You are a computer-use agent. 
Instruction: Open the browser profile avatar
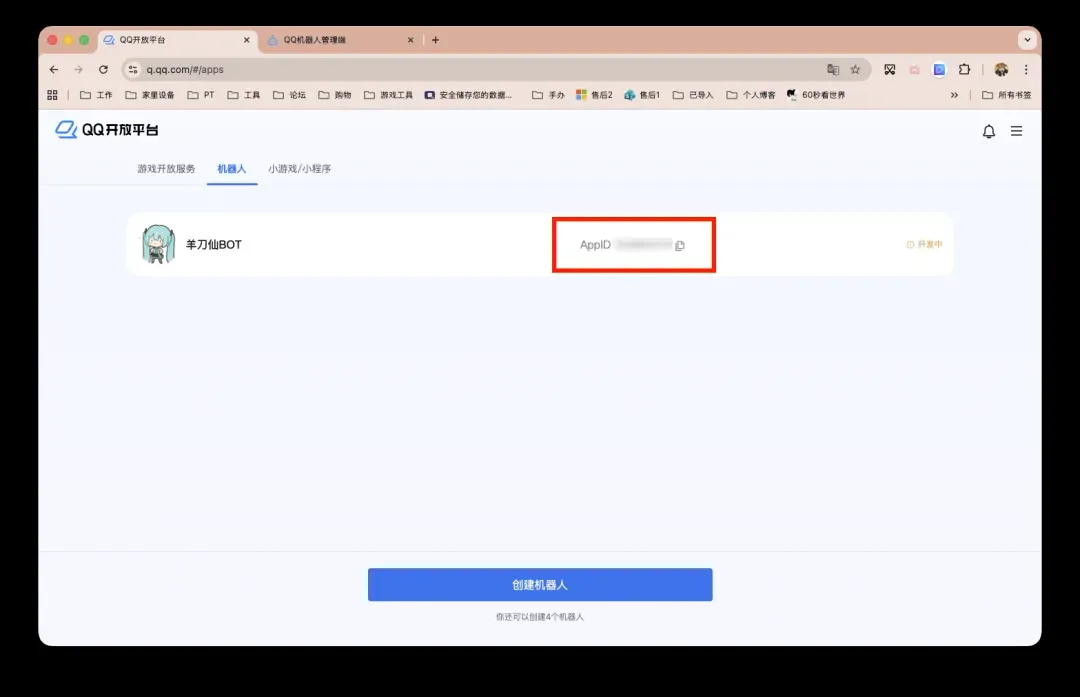point(1001,70)
